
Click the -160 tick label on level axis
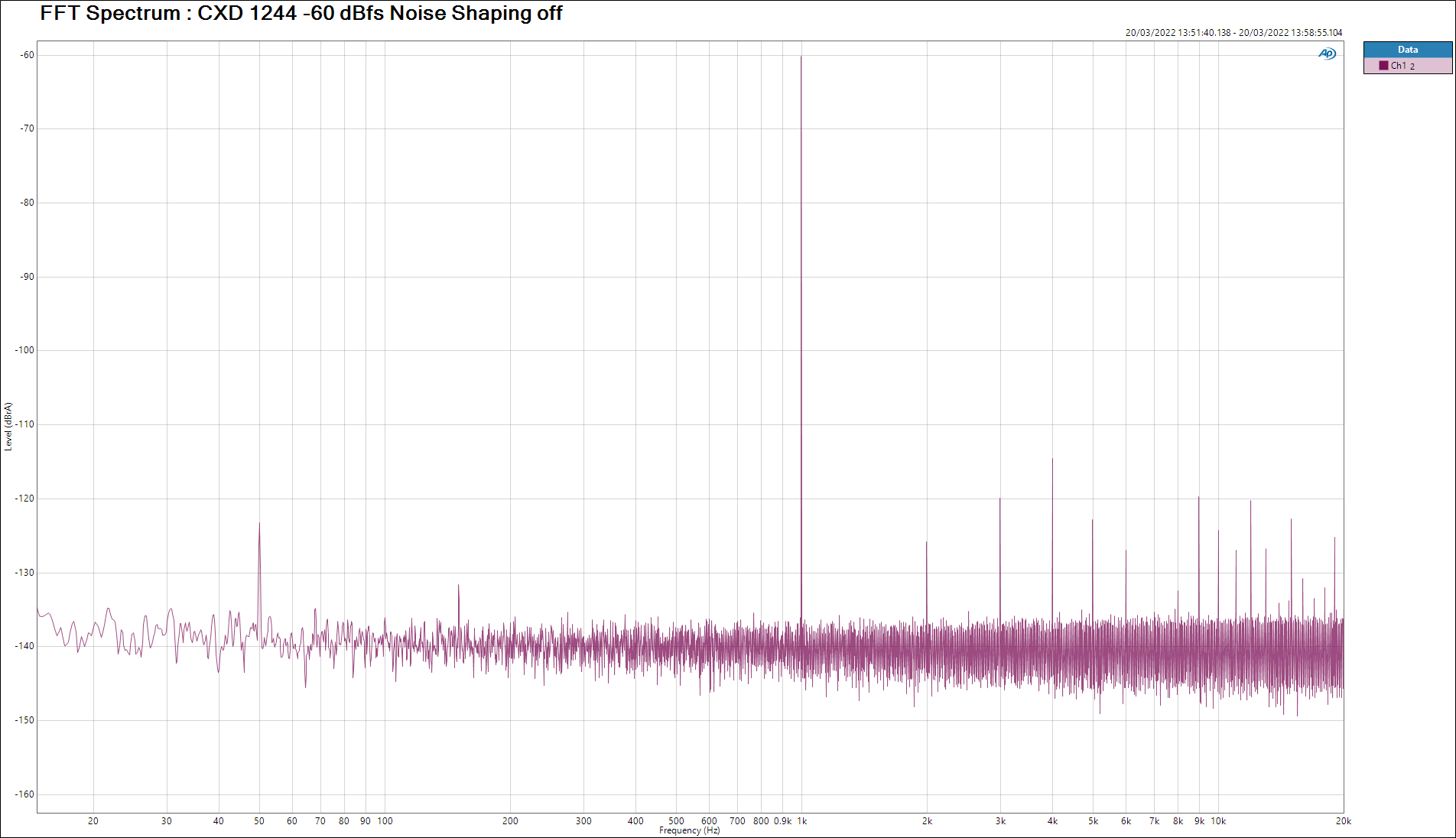[x=24, y=794]
